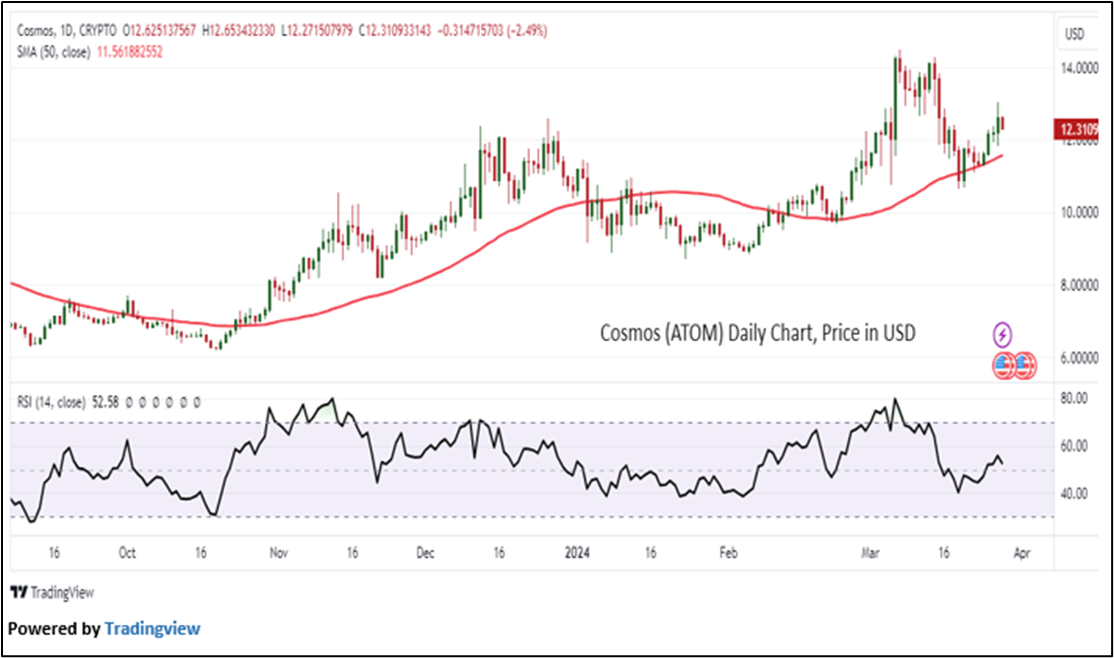1114x658 pixels.
Task: Click the 60.00 RSI axis label
Action: 1074,446
